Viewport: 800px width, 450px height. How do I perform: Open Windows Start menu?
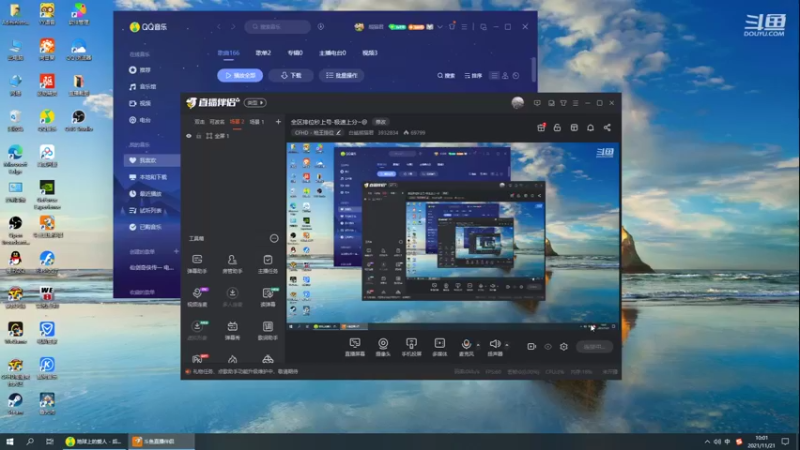click(x=10, y=441)
